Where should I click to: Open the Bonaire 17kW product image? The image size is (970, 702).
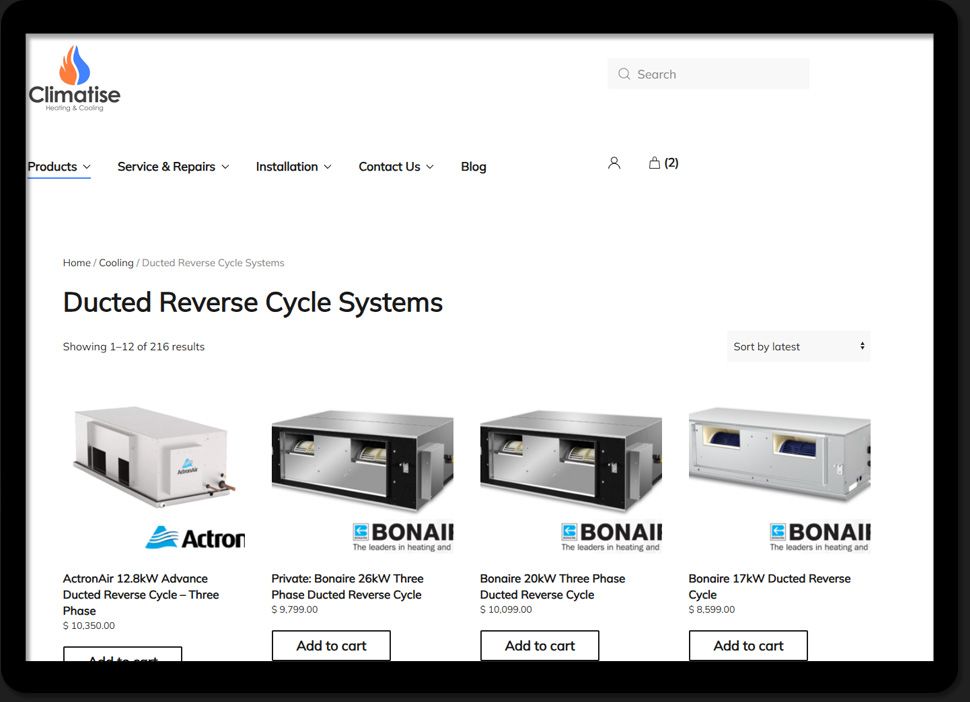tap(779, 477)
